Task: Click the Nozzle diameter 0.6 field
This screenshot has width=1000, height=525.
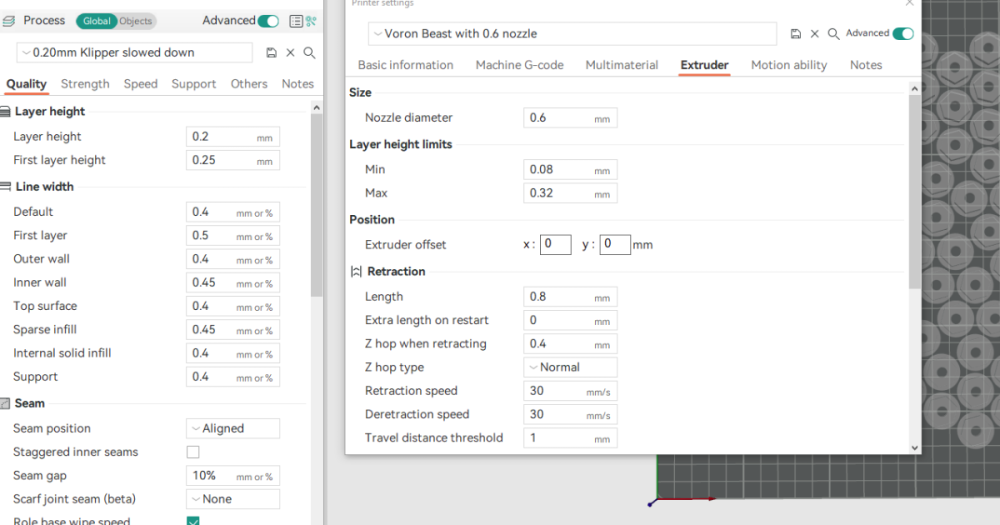Action: tap(570, 118)
